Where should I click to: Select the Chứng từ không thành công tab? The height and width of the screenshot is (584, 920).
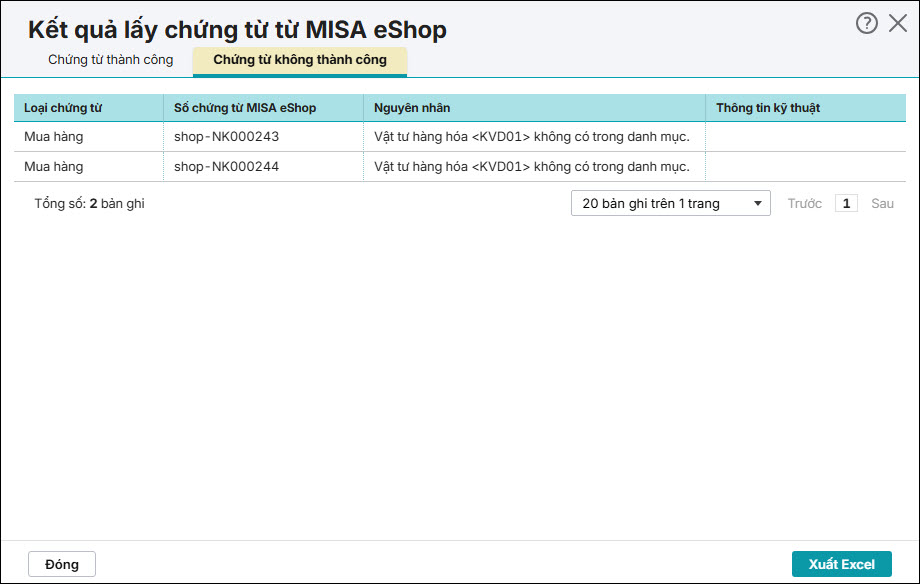point(300,60)
